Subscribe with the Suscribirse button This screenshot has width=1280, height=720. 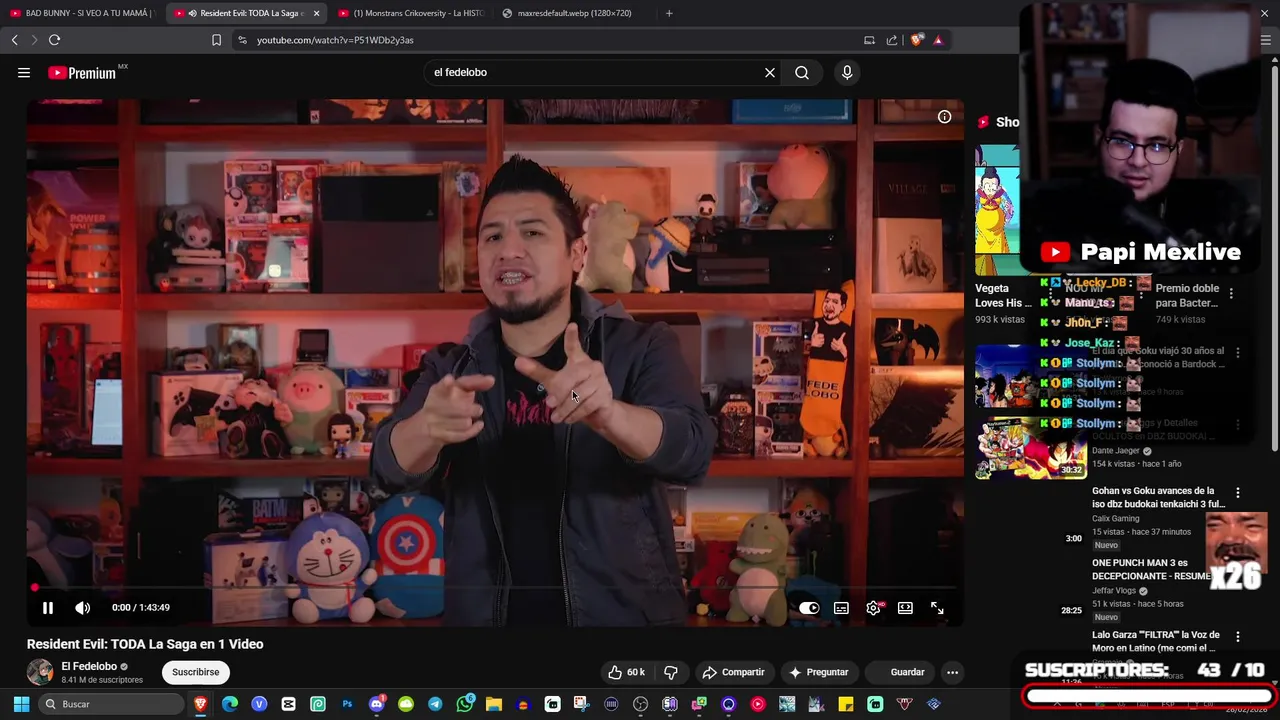[195, 672]
